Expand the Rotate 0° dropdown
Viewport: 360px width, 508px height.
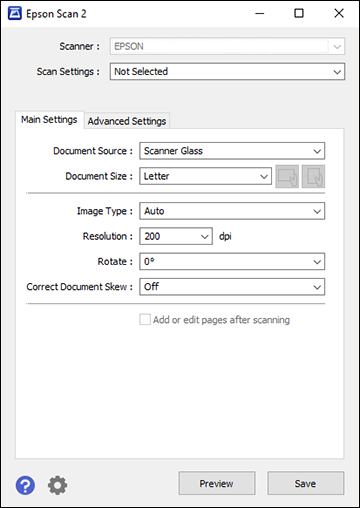coord(232,262)
